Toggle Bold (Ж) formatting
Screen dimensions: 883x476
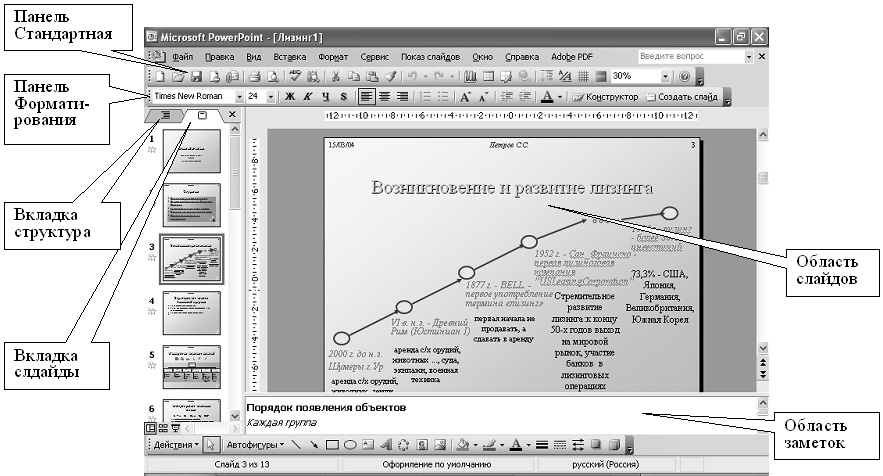(x=290, y=97)
